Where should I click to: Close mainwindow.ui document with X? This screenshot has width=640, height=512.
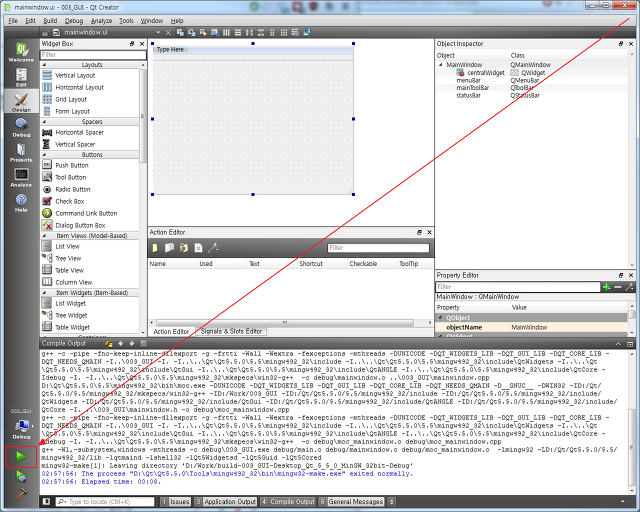click(x=168, y=32)
